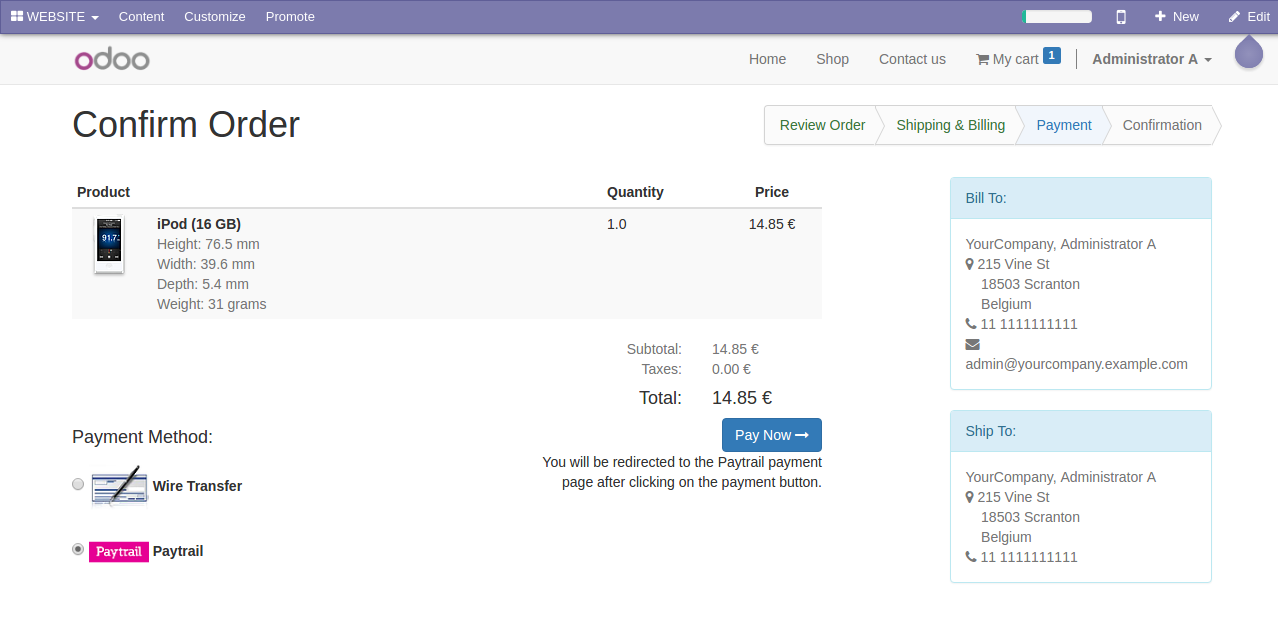Click the pink Paytrail logo
Screen dimensions: 1278x640
pos(119,552)
